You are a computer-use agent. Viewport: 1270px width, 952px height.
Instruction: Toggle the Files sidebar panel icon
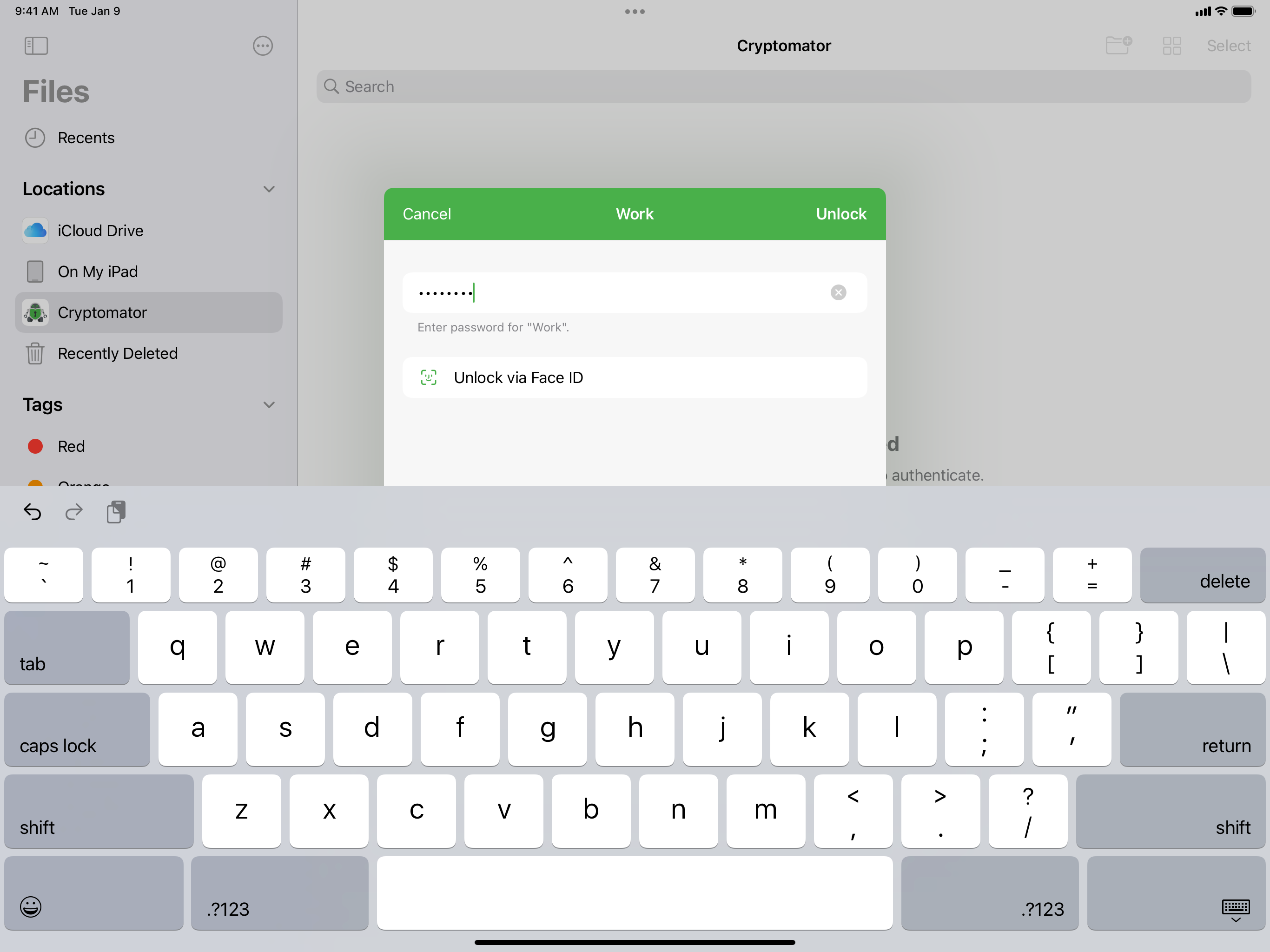(x=36, y=46)
